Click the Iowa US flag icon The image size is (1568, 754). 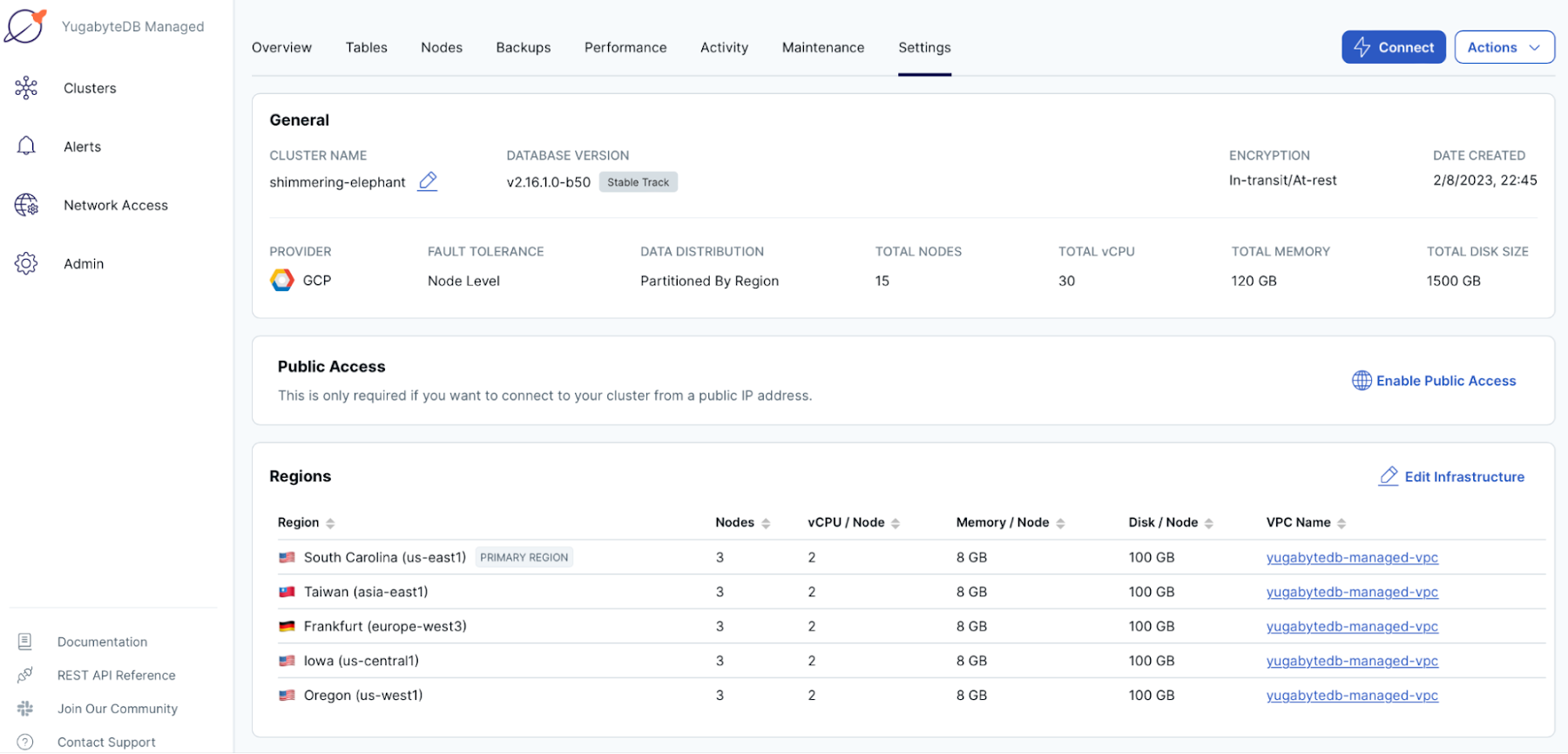(287, 661)
